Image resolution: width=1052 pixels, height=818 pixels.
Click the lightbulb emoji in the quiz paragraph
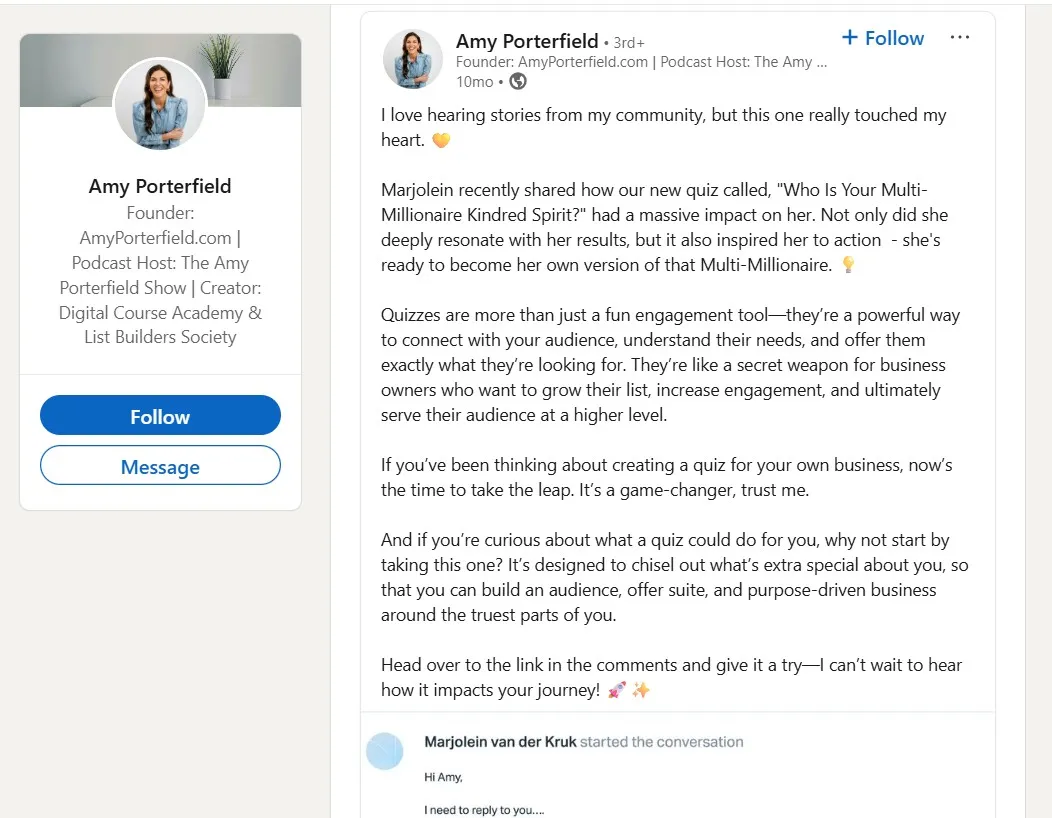pos(849,264)
